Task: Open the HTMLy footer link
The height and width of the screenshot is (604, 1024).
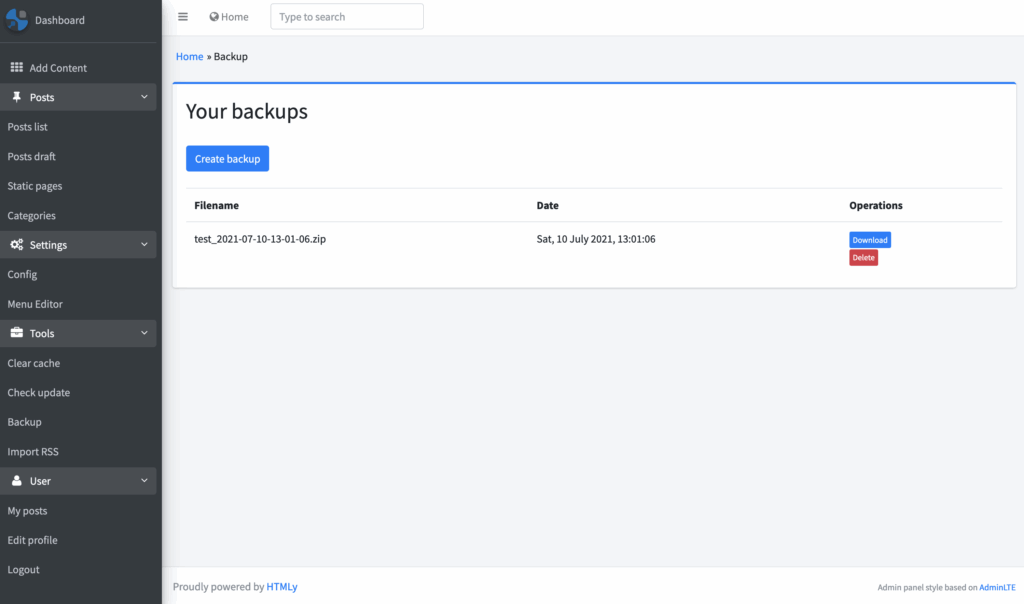Action: (x=282, y=586)
